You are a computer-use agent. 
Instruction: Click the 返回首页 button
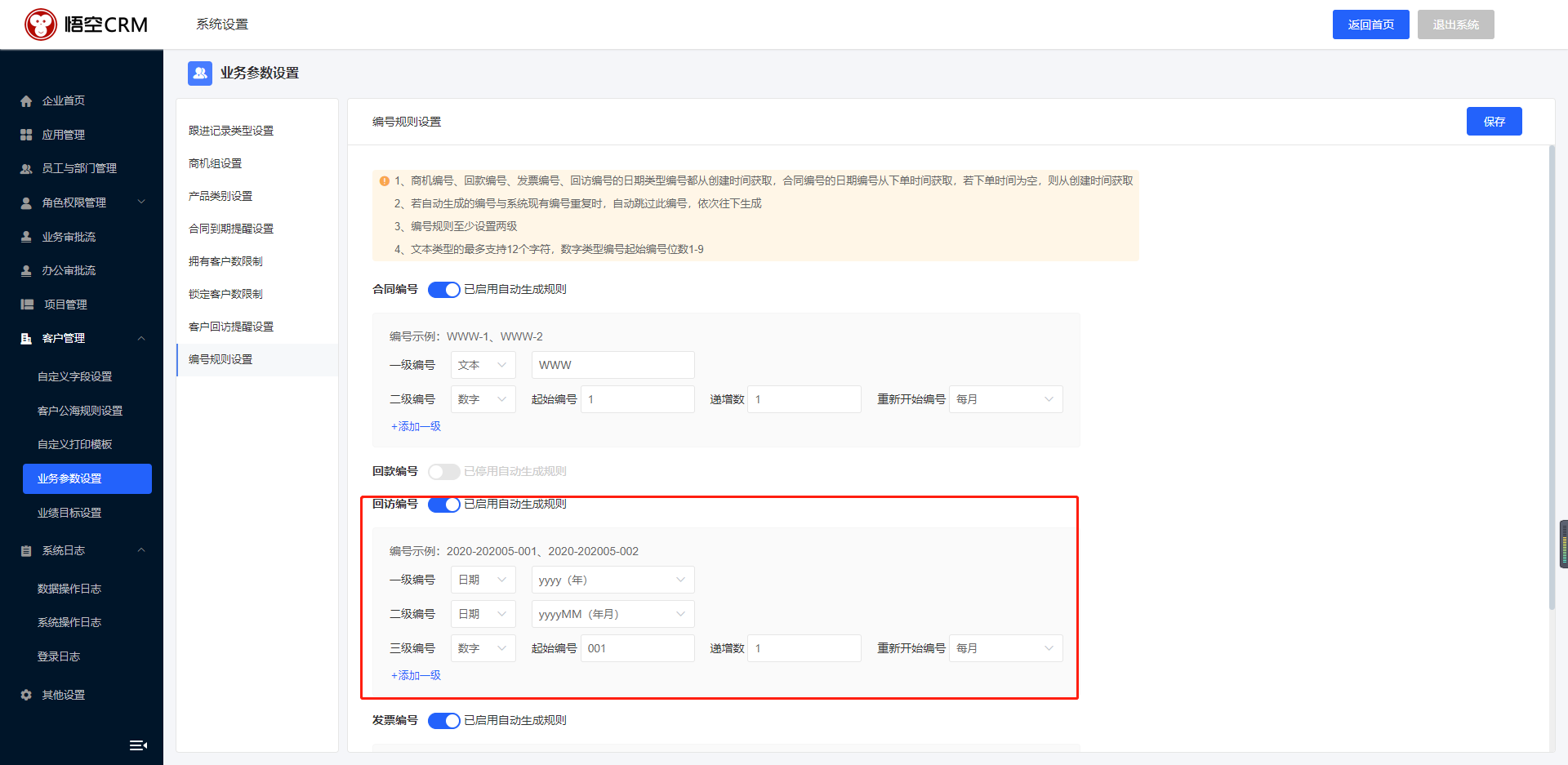coord(1370,24)
